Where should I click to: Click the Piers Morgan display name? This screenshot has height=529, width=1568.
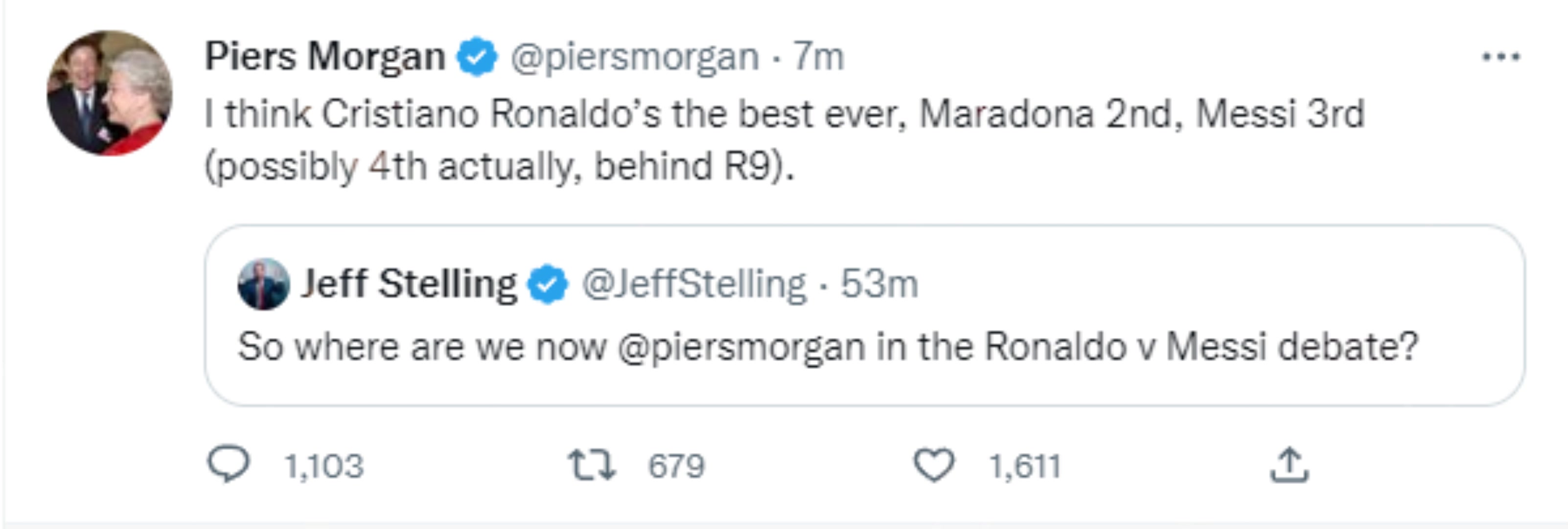(325, 57)
